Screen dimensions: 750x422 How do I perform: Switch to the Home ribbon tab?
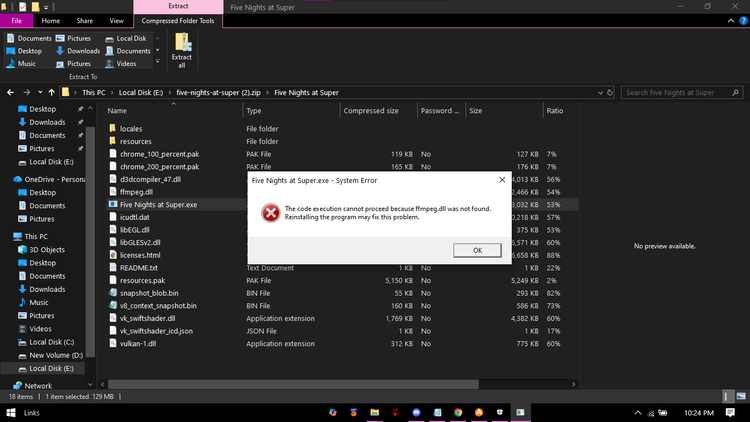(51, 21)
